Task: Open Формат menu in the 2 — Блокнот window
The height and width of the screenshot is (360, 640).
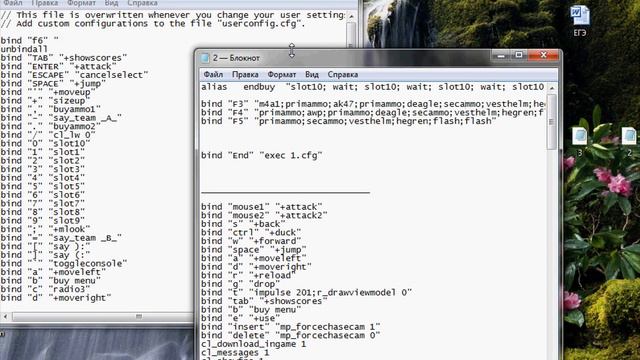Action: click(x=282, y=74)
